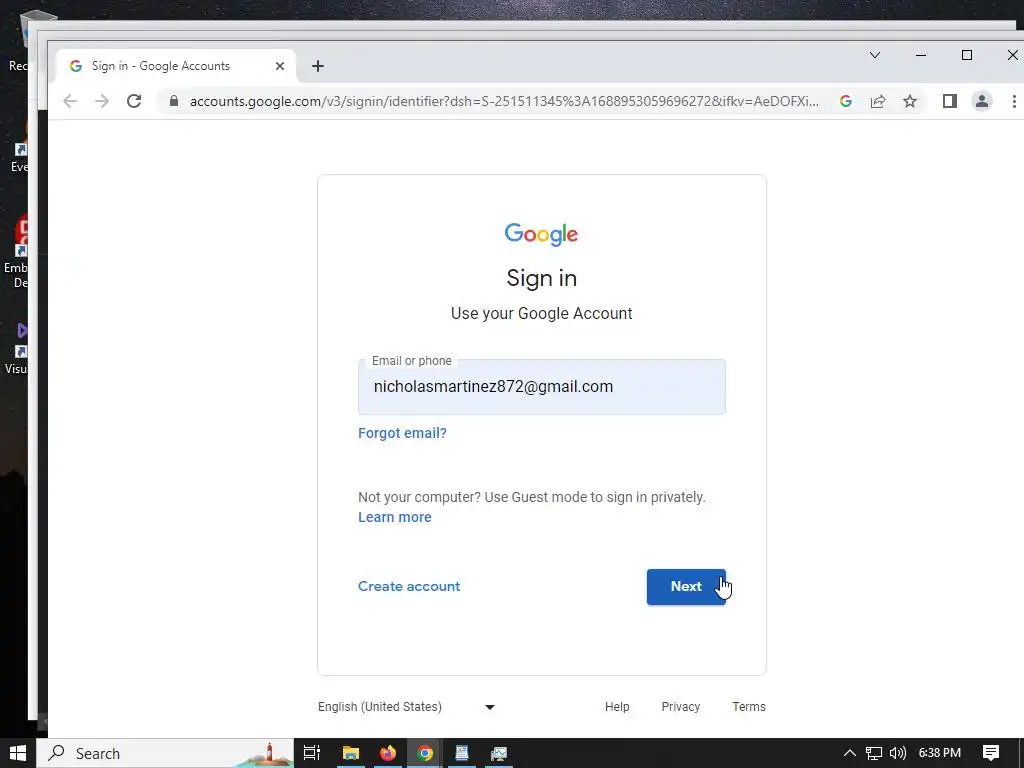Click into the Email or phone field
Screen dimensions: 1024x768
tap(541, 387)
